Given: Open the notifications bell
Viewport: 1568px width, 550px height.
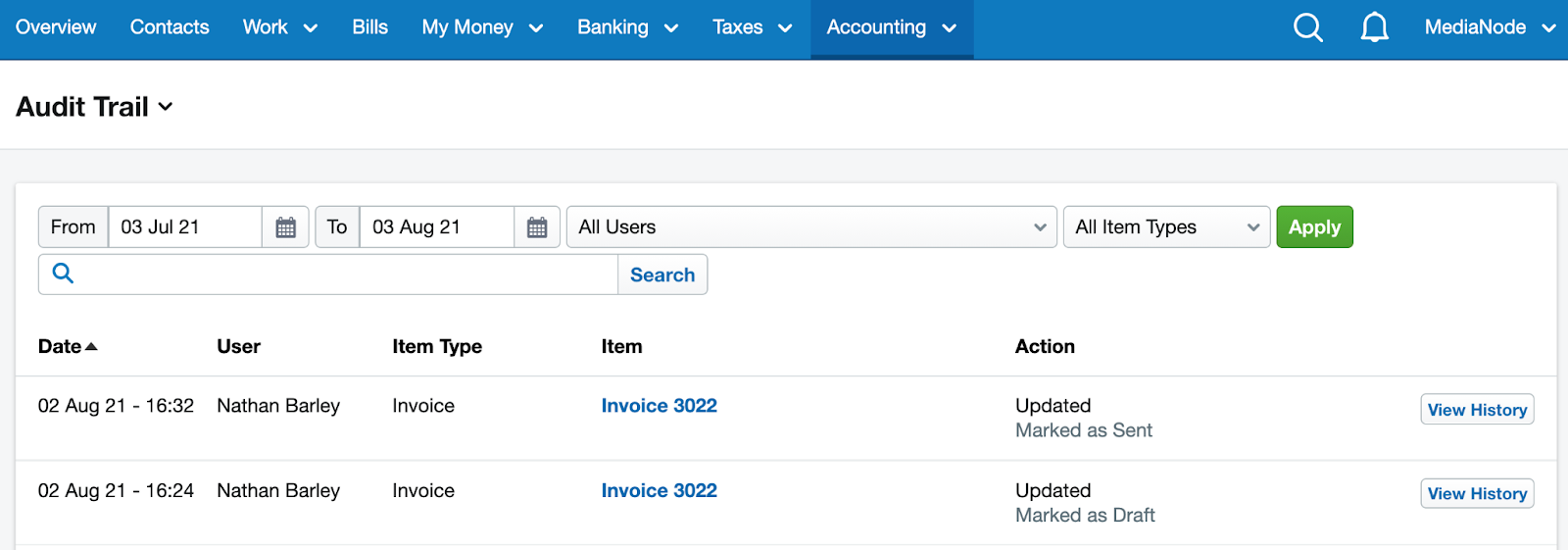Looking at the screenshot, I should click(1375, 27).
